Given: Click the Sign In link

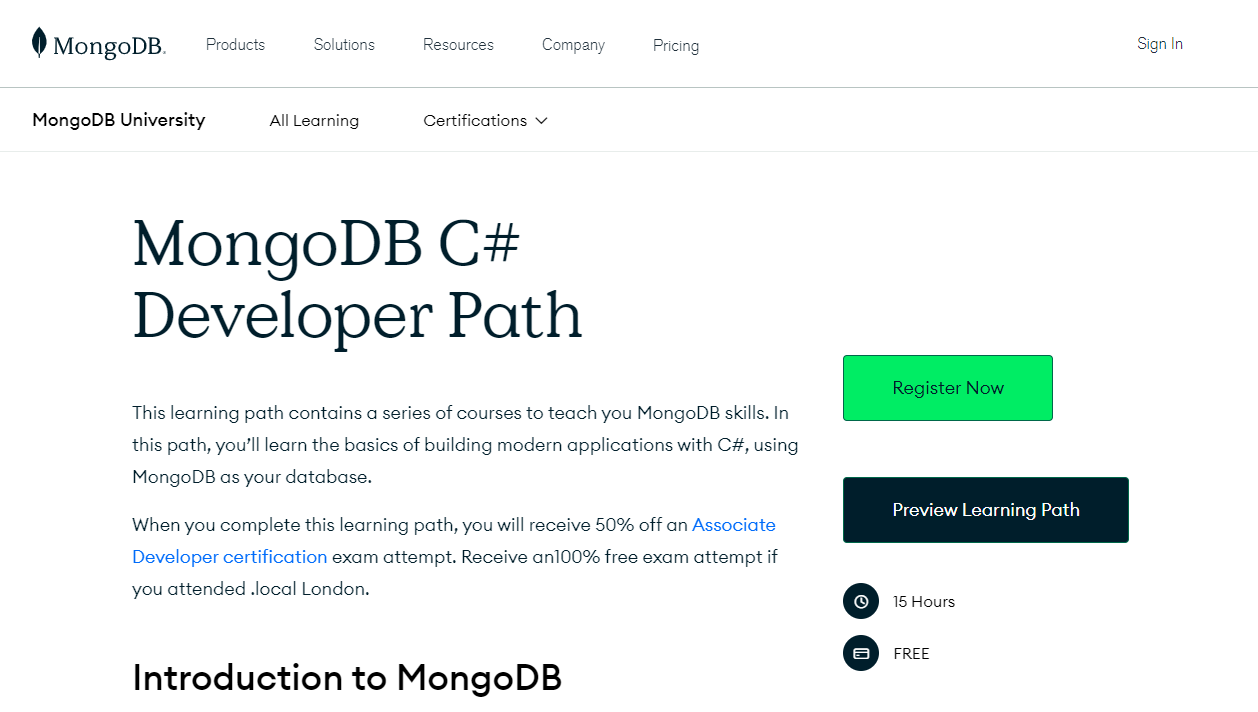Looking at the screenshot, I should [x=1160, y=44].
